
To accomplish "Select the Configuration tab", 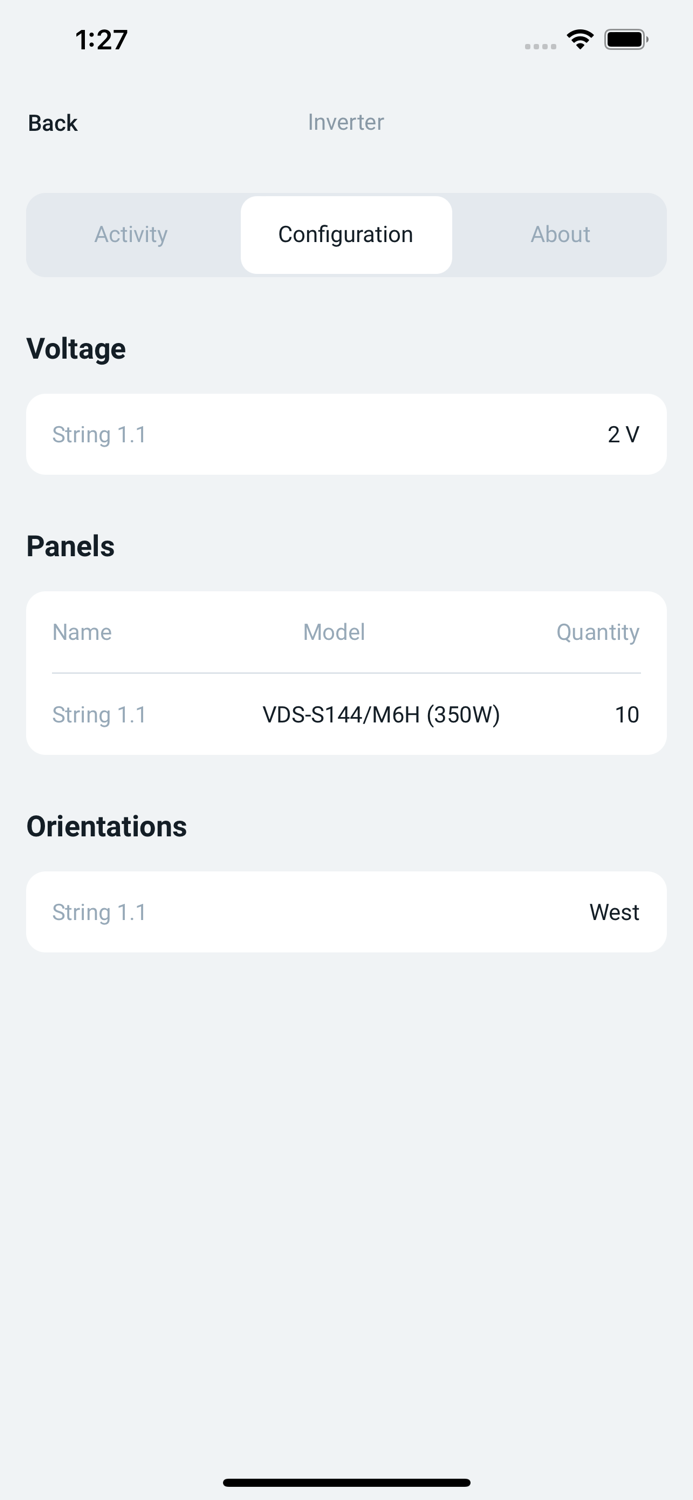I will coord(346,234).
